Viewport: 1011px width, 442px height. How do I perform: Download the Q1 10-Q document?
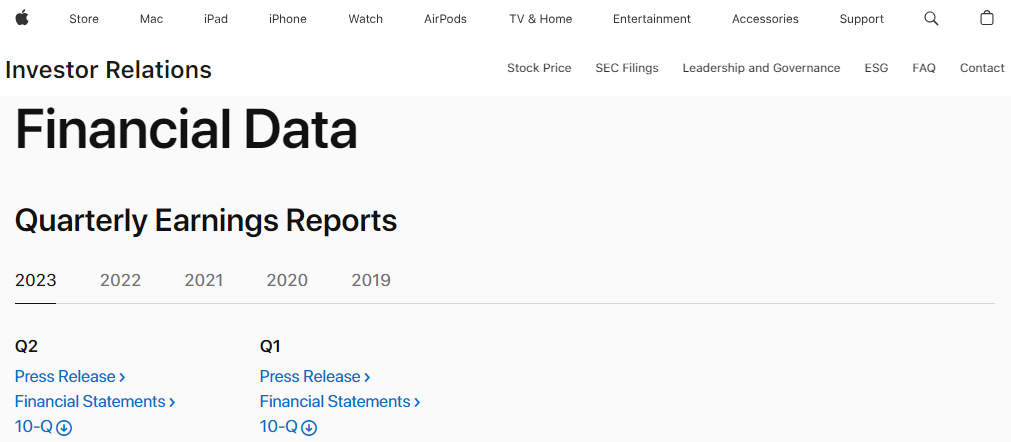pos(288,427)
